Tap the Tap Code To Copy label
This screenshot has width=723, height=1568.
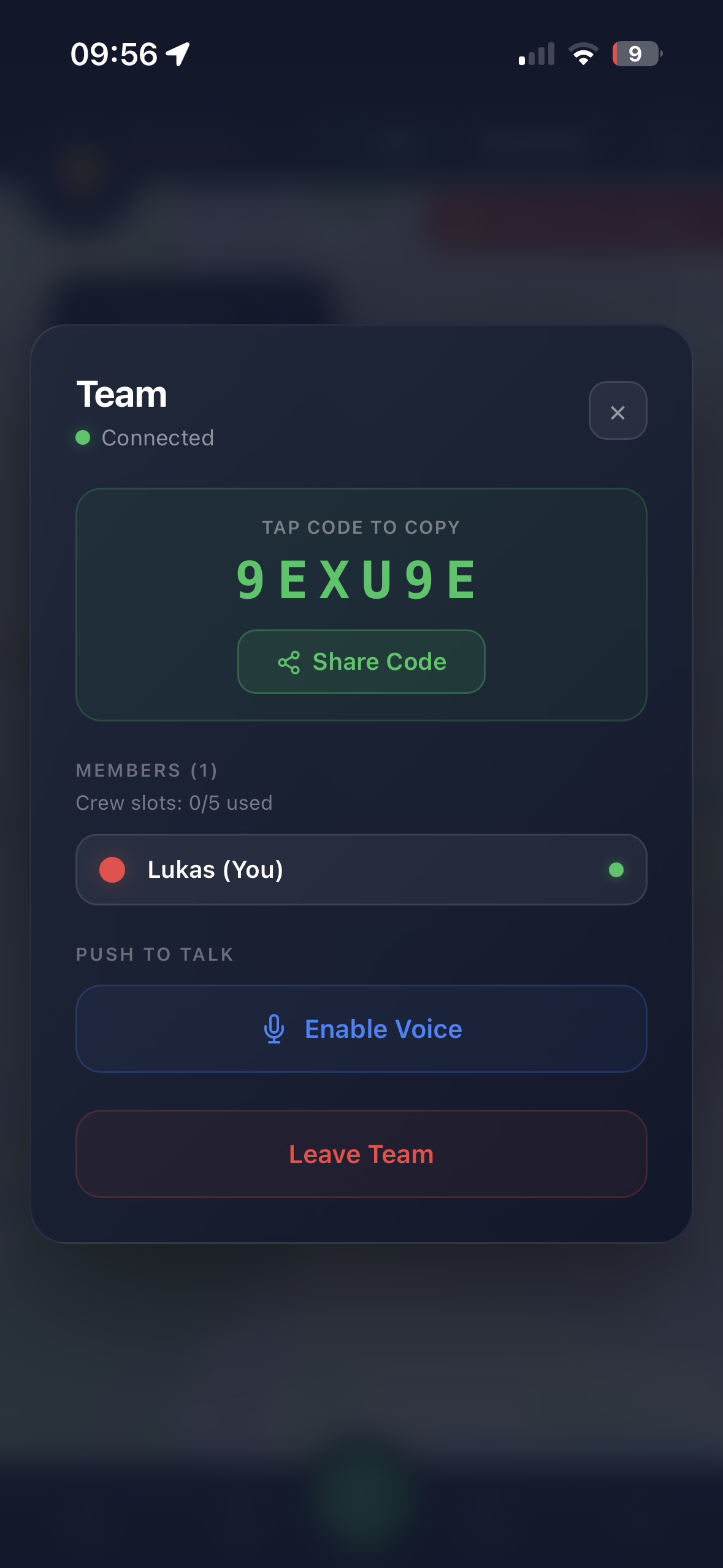click(361, 528)
